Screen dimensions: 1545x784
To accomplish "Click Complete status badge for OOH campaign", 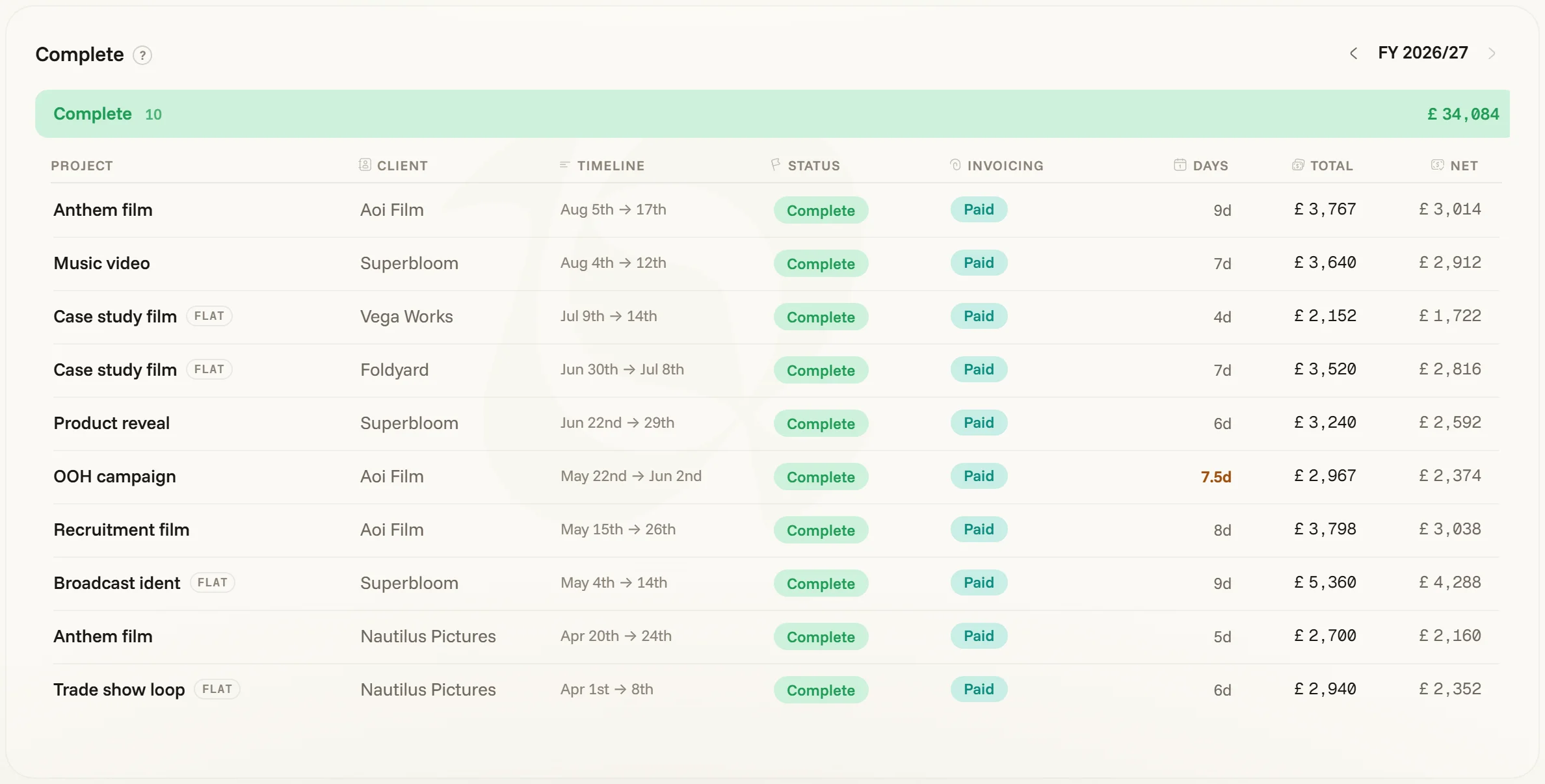I will point(821,477).
